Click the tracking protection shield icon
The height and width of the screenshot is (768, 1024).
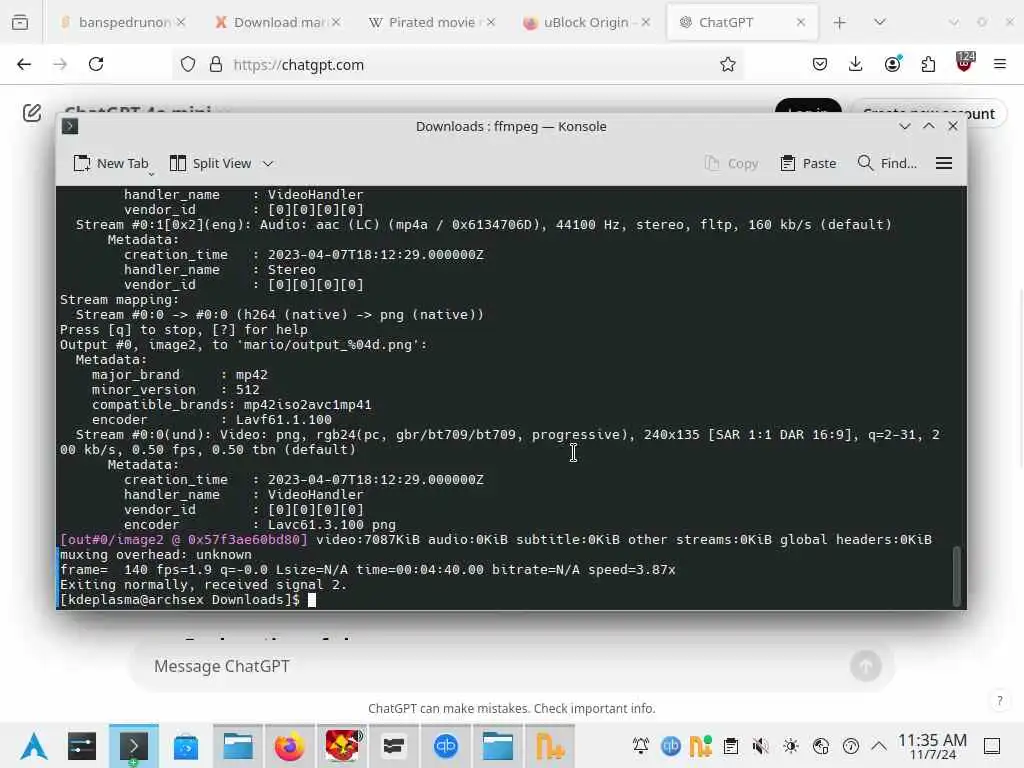point(188,65)
